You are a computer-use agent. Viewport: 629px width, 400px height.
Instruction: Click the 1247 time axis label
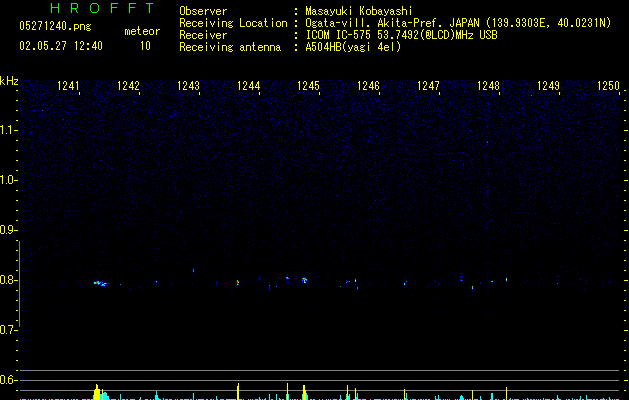[x=428, y=86]
